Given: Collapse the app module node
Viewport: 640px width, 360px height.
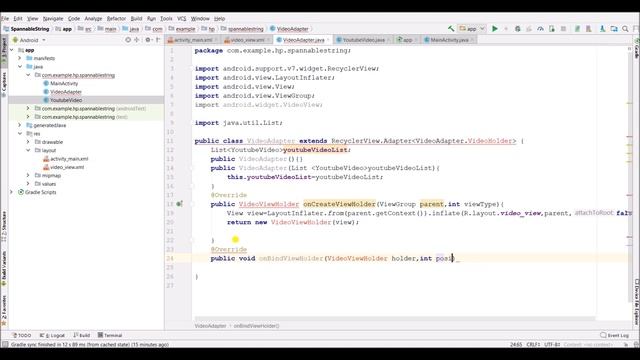Looking at the screenshot, I should (12, 50).
